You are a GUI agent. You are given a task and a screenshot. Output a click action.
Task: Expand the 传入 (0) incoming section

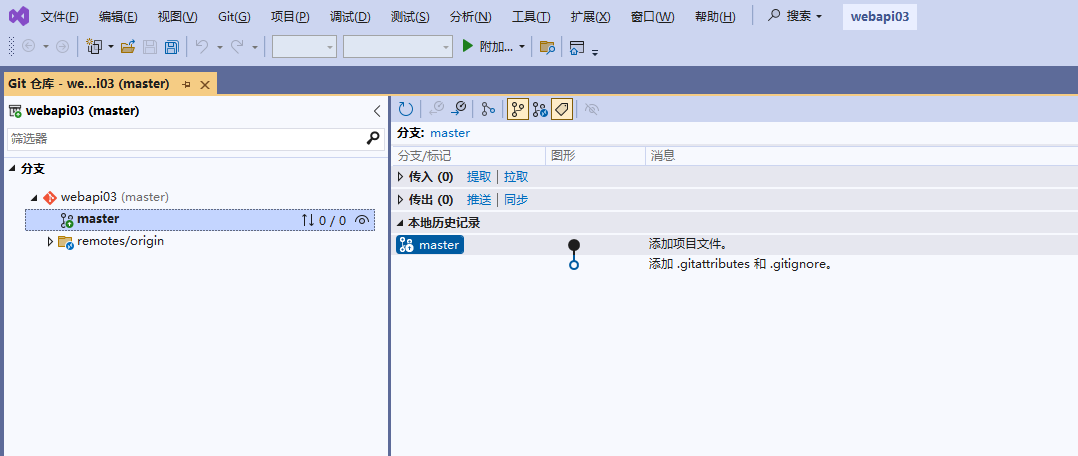click(401, 177)
